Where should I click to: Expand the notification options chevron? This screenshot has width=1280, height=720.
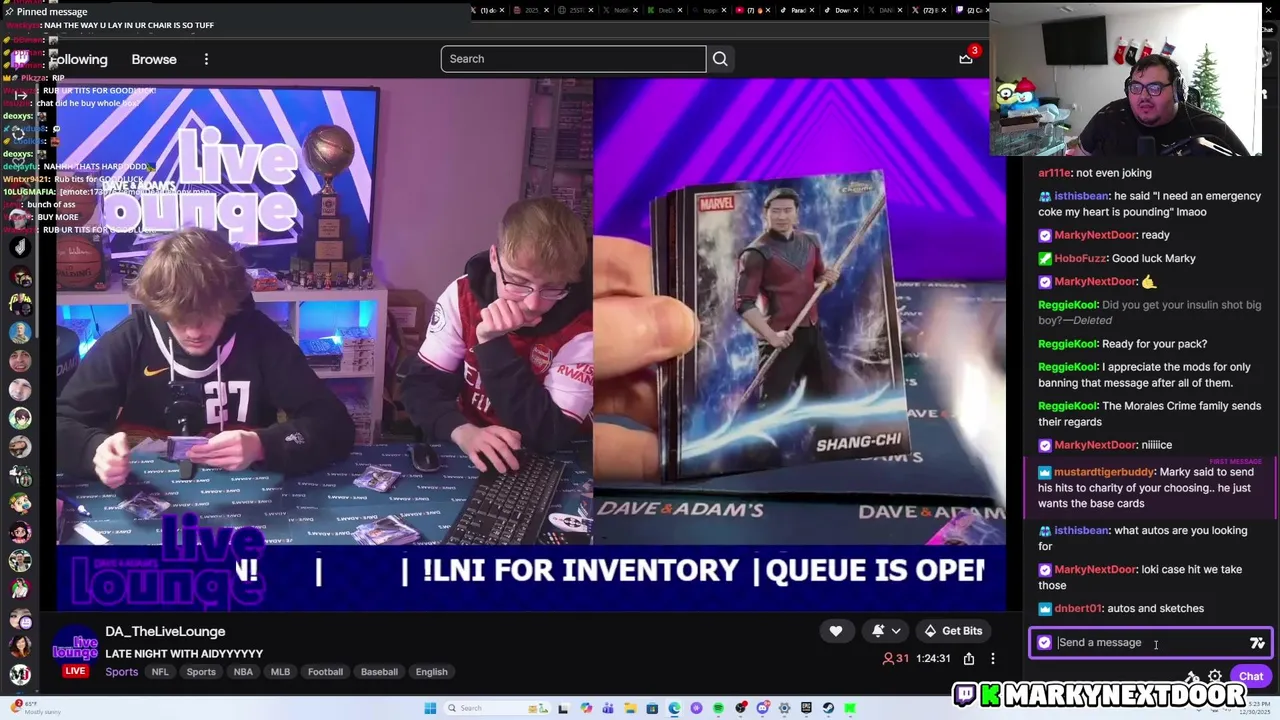pos(896,631)
